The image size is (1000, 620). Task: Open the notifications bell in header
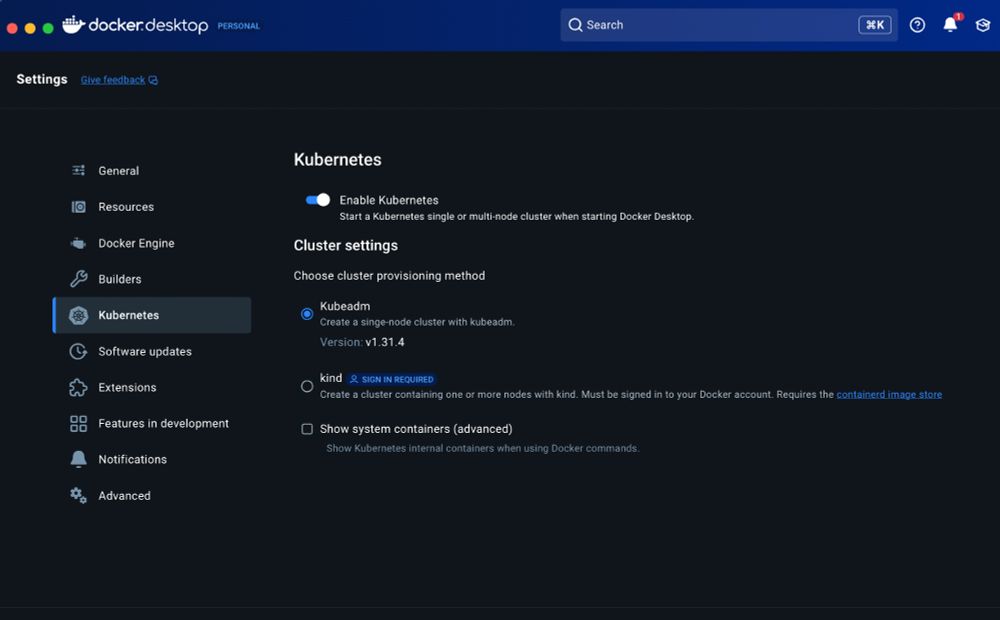(950, 24)
